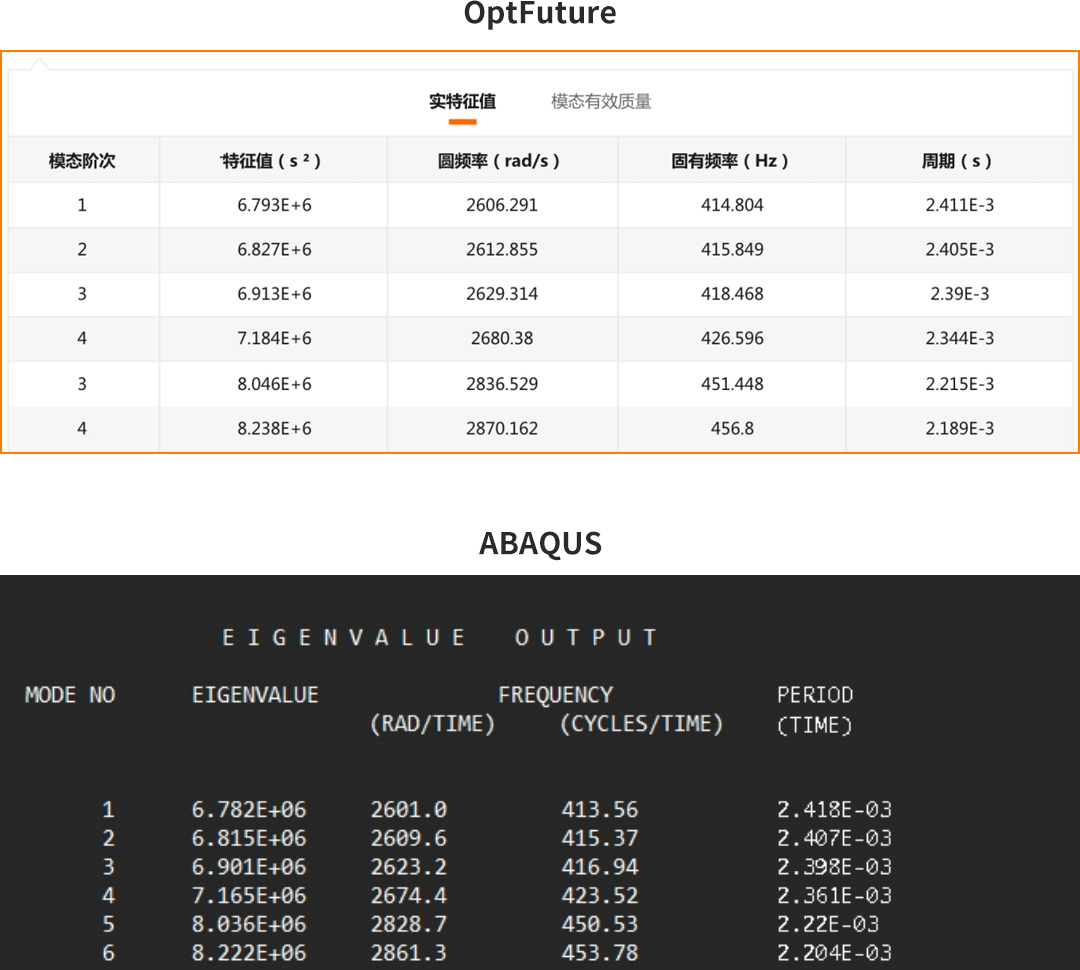Select the 2.344E-3 period cell
The width and height of the screenshot is (1080, 970).
959,338
